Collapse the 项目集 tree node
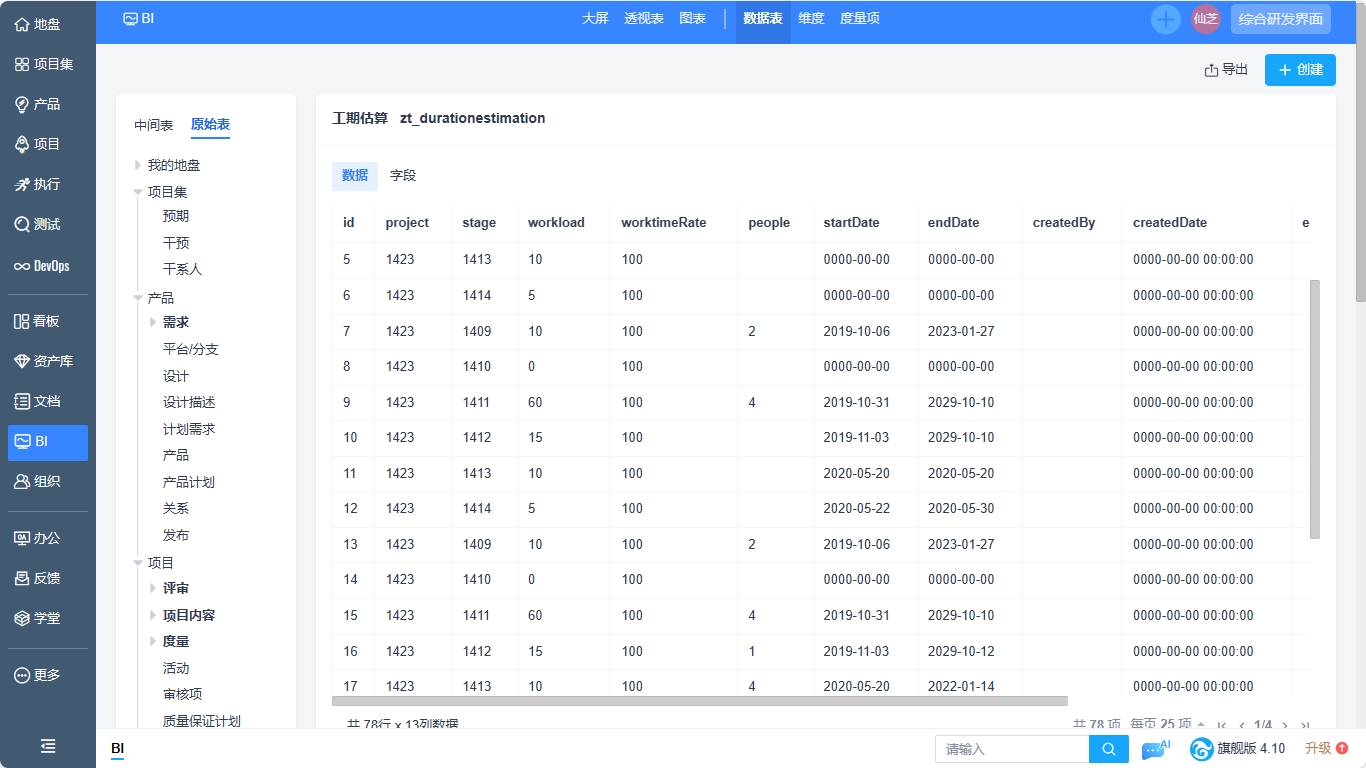The width and height of the screenshot is (1366, 768). (x=137, y=191)
